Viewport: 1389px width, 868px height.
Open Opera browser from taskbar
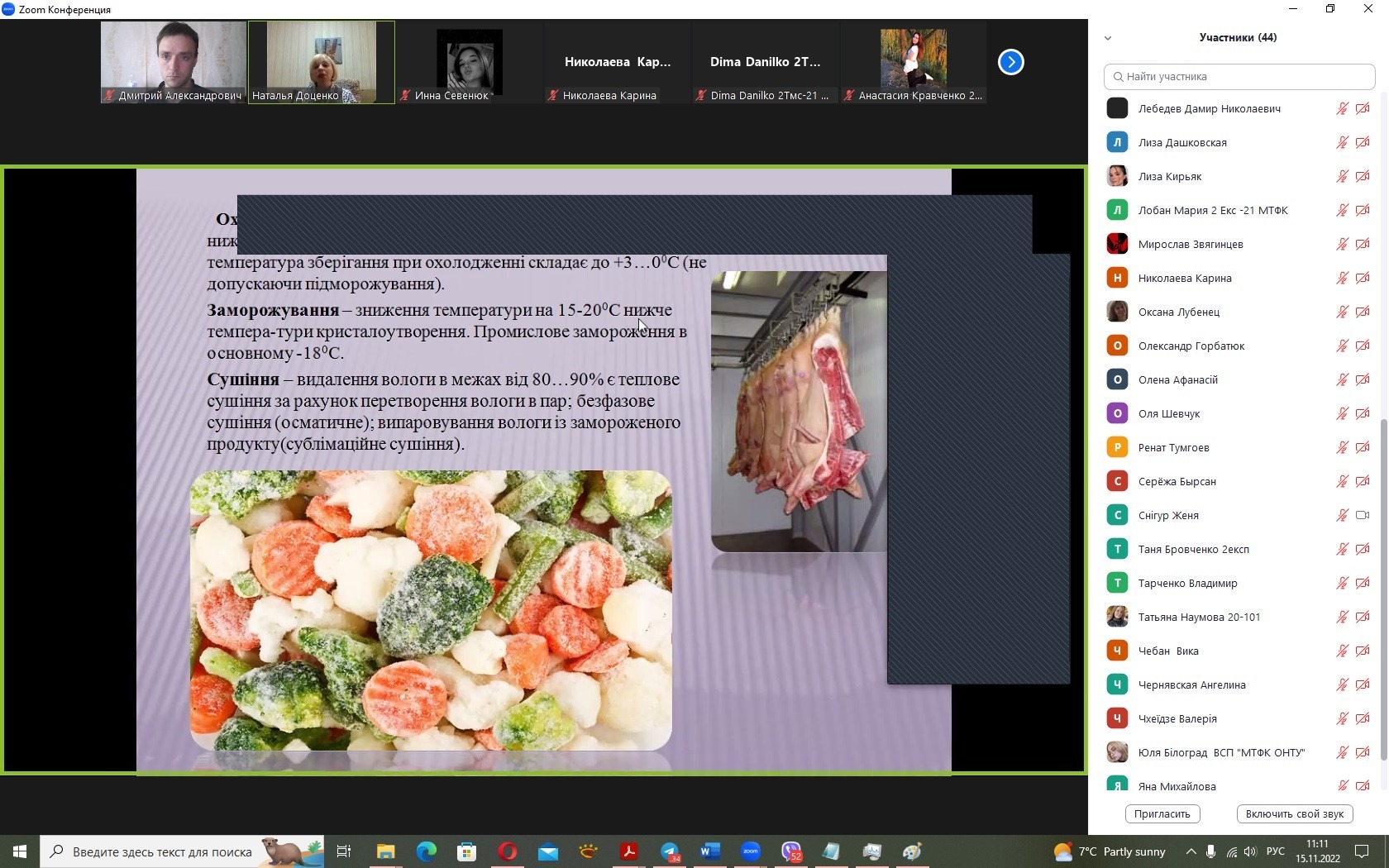tap(508, 851)
